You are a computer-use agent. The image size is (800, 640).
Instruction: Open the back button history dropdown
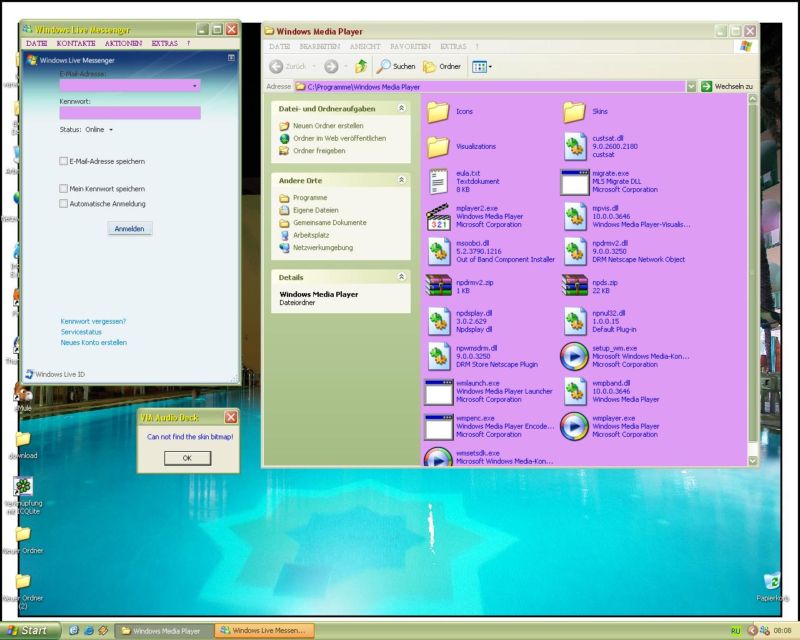(314, 66)
